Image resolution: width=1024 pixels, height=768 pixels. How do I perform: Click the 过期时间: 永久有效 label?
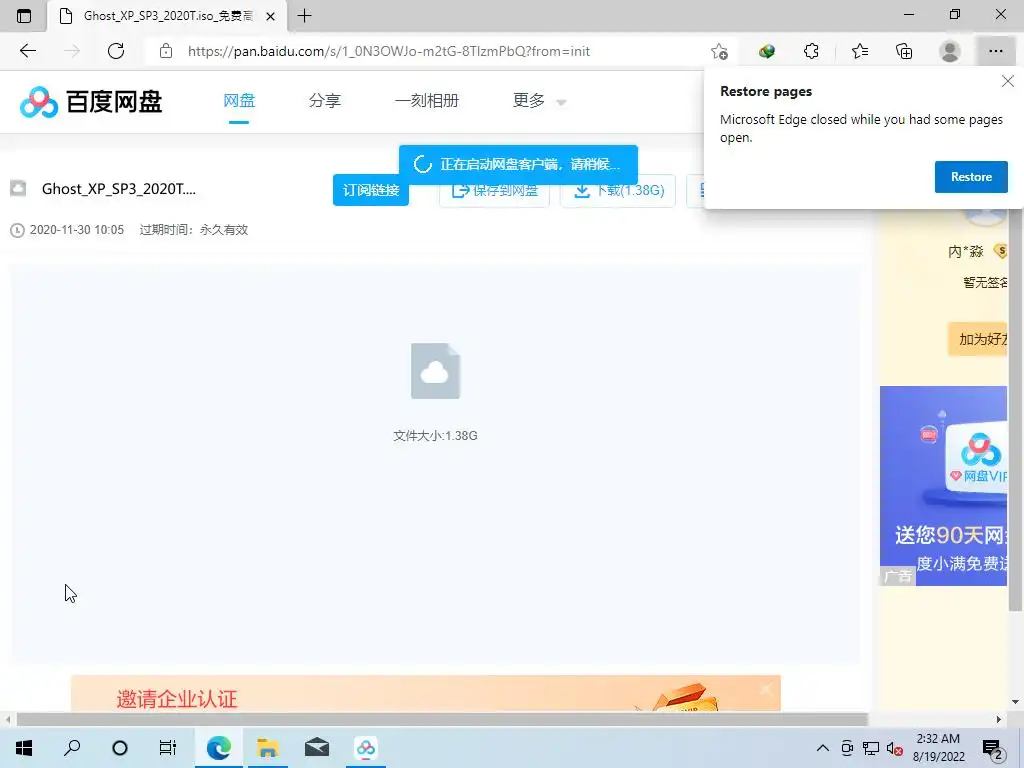point(194,230)
